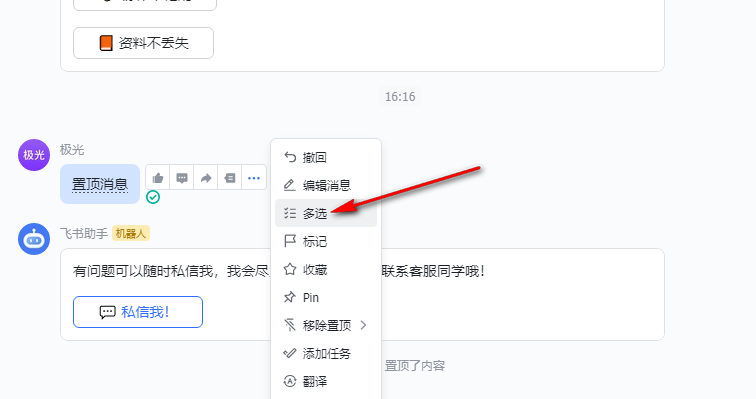Click the 16:16 timestamp
Image resolution: width=756 pixels, height=399 pixels.
400,97
